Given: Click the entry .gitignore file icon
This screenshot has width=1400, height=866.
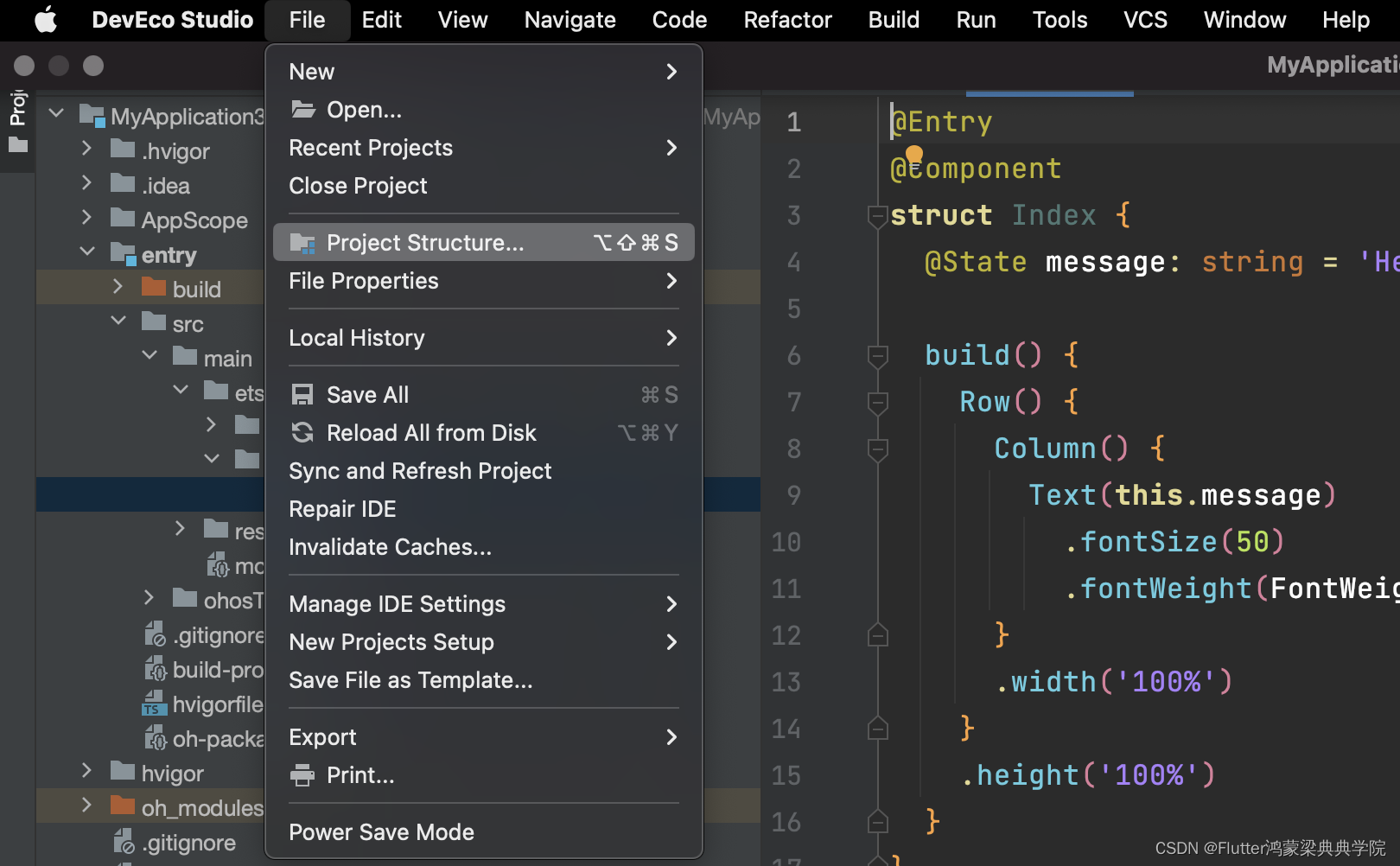Looking at the screenshot, I should [156, 634].
